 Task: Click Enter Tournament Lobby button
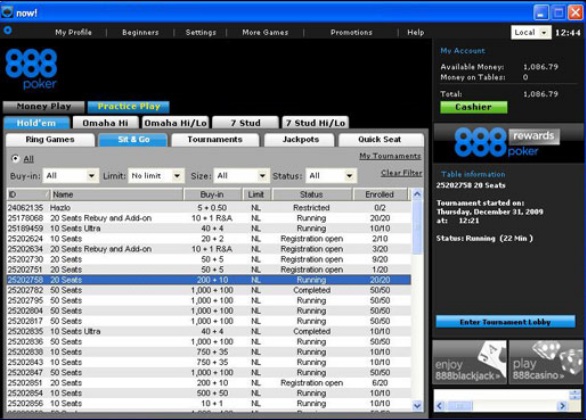[505, 322]
